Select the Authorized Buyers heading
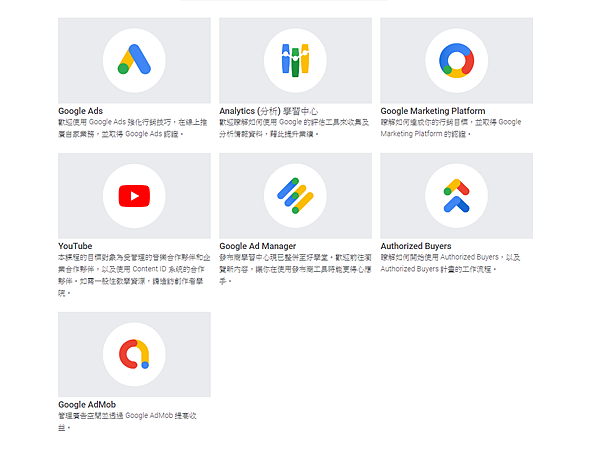 416,246
